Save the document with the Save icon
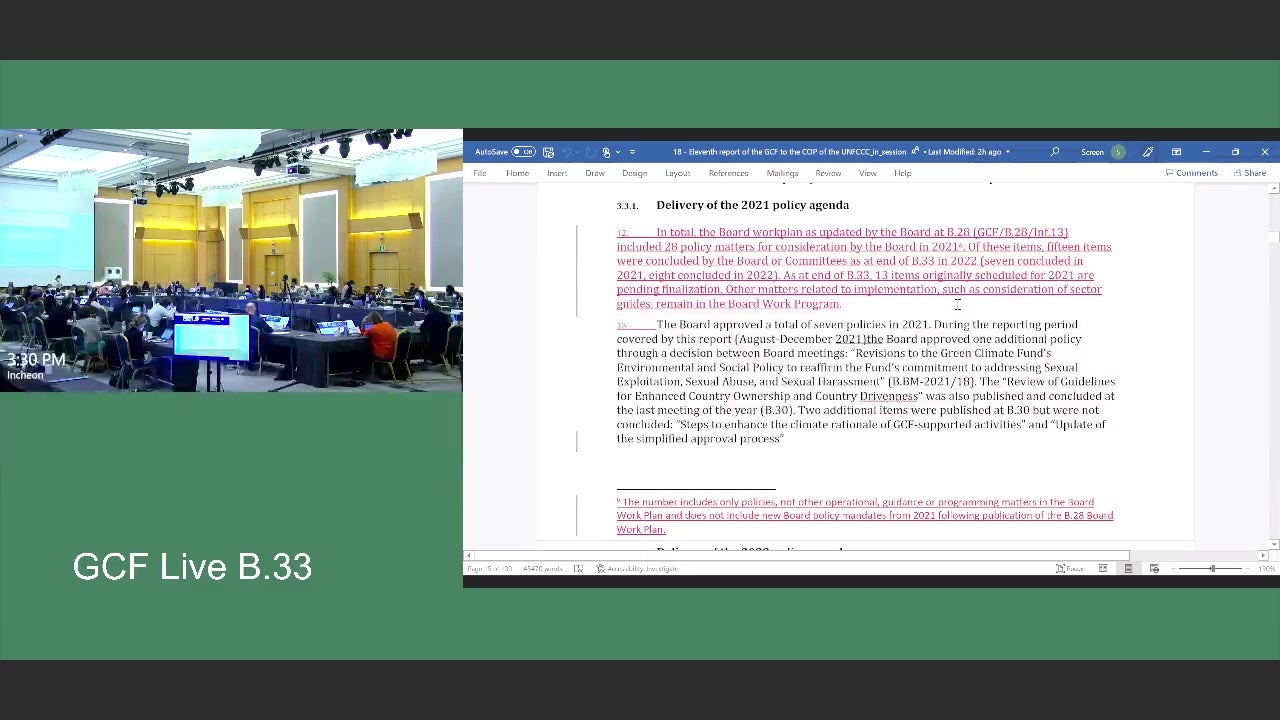Viewport: 1280px width, 720px height. [x=548, y=152]
